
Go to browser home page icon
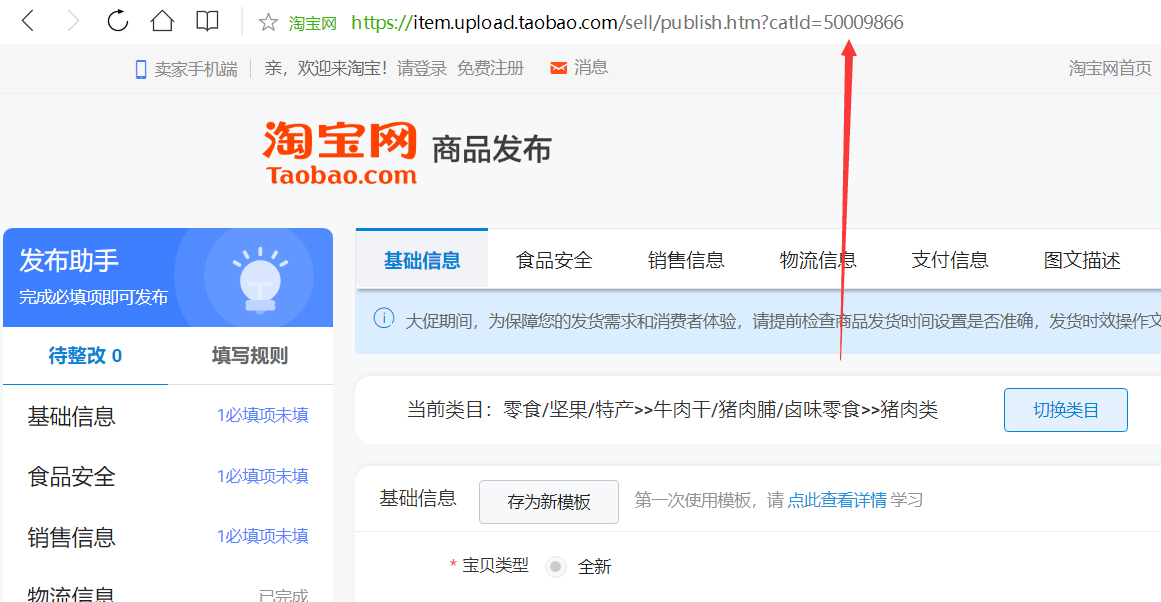pos(162,21)
